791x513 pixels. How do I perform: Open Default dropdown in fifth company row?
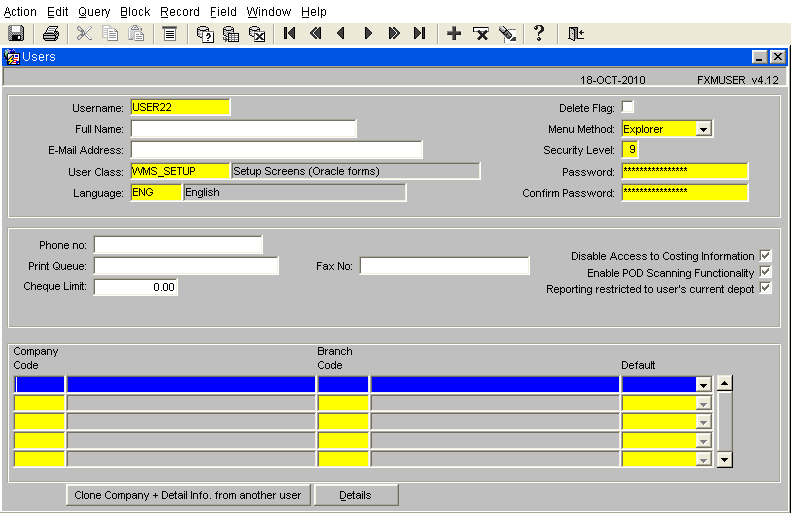click(703, 459)
